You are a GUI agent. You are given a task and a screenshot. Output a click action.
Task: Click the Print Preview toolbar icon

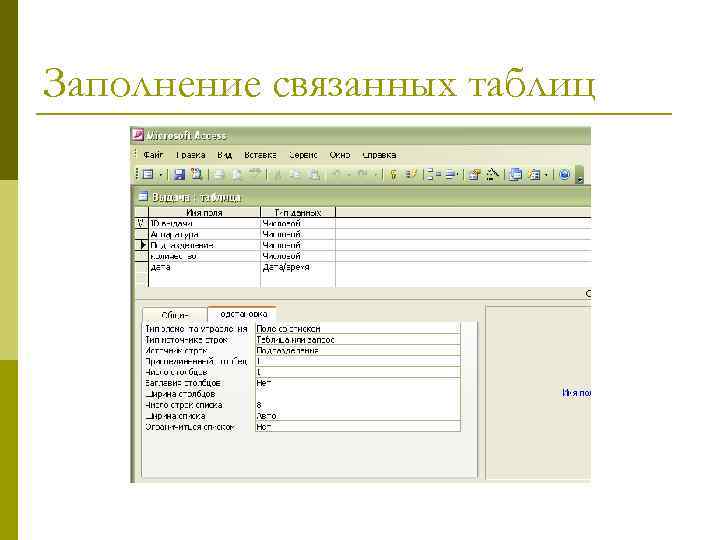(x=237, y=174)
